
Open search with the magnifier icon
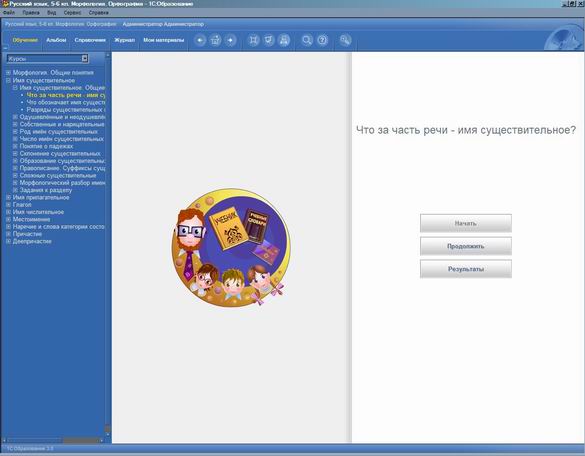tap(307, 40)
